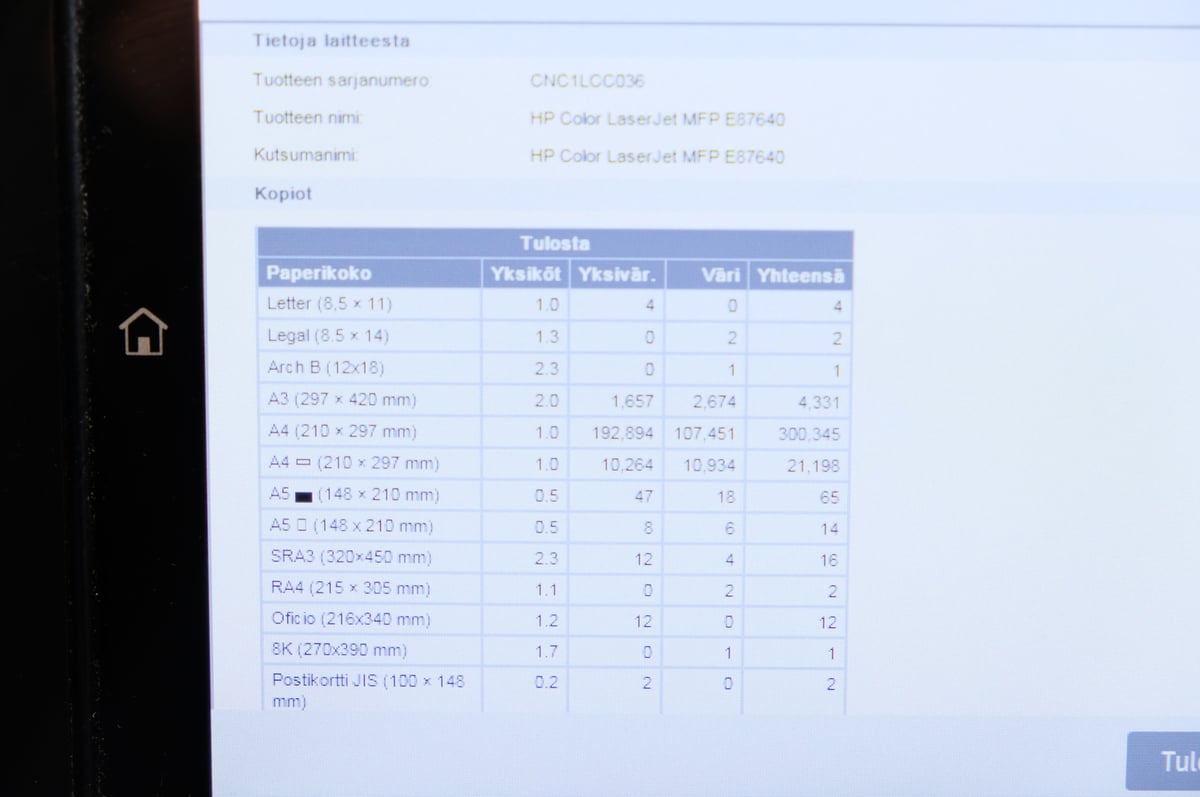Select the '8K (270x390 mm)' row label
The height and width of the screenshot is (797, 1200).
click(339, 650)
